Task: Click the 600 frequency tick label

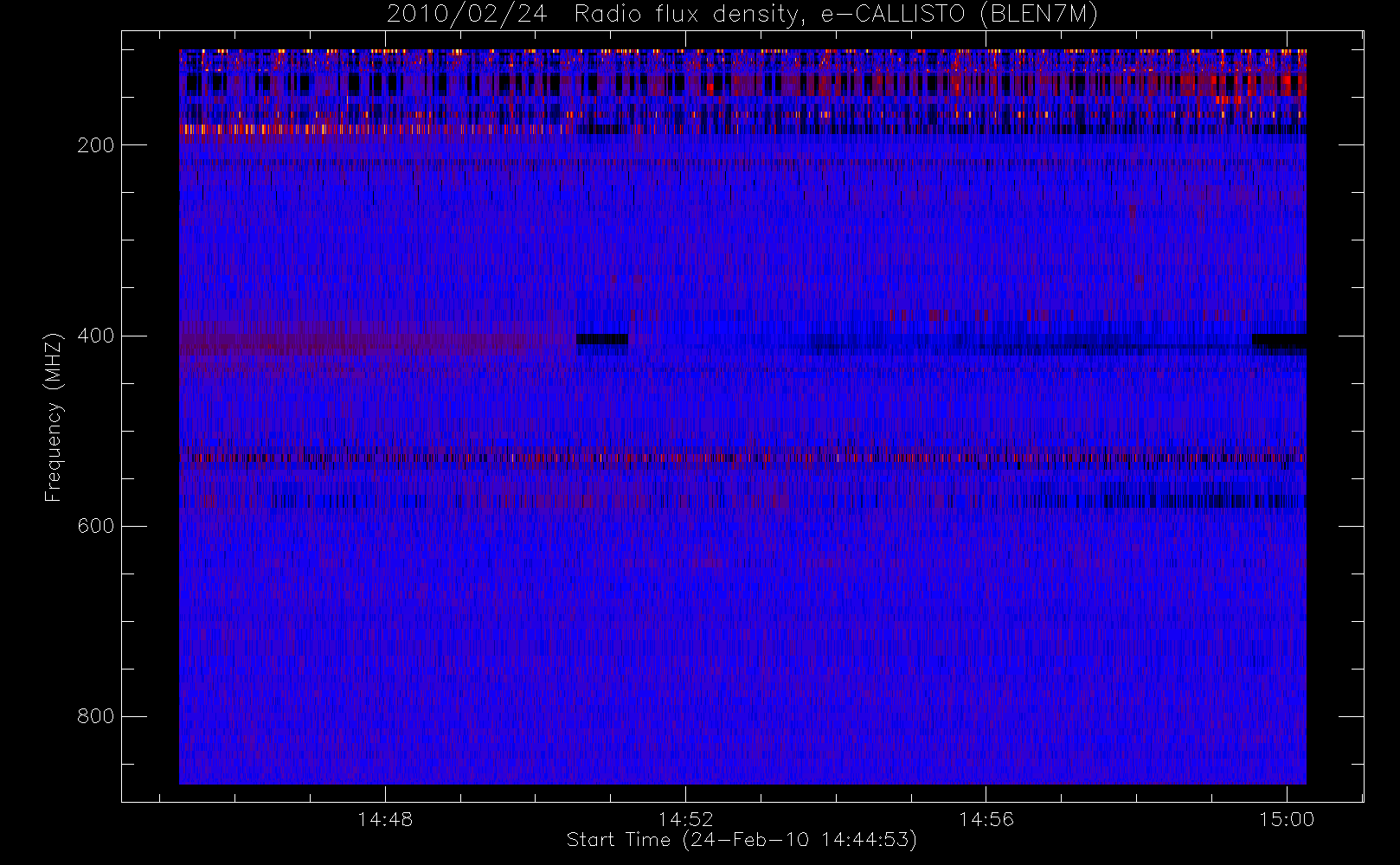Action: click(95, 526)
